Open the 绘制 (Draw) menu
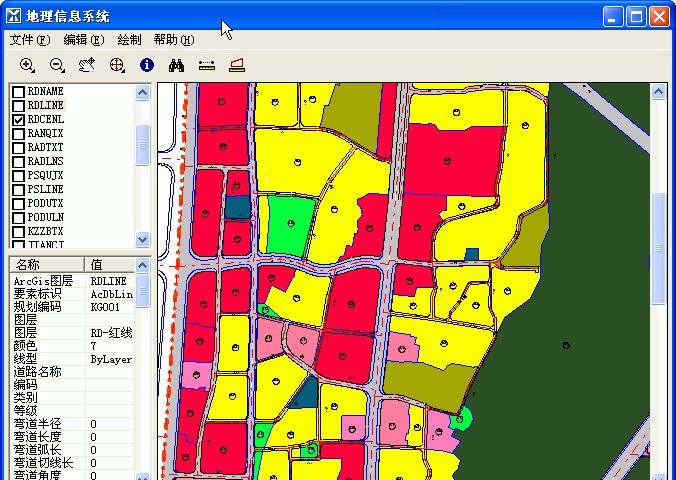 [129, 40]
